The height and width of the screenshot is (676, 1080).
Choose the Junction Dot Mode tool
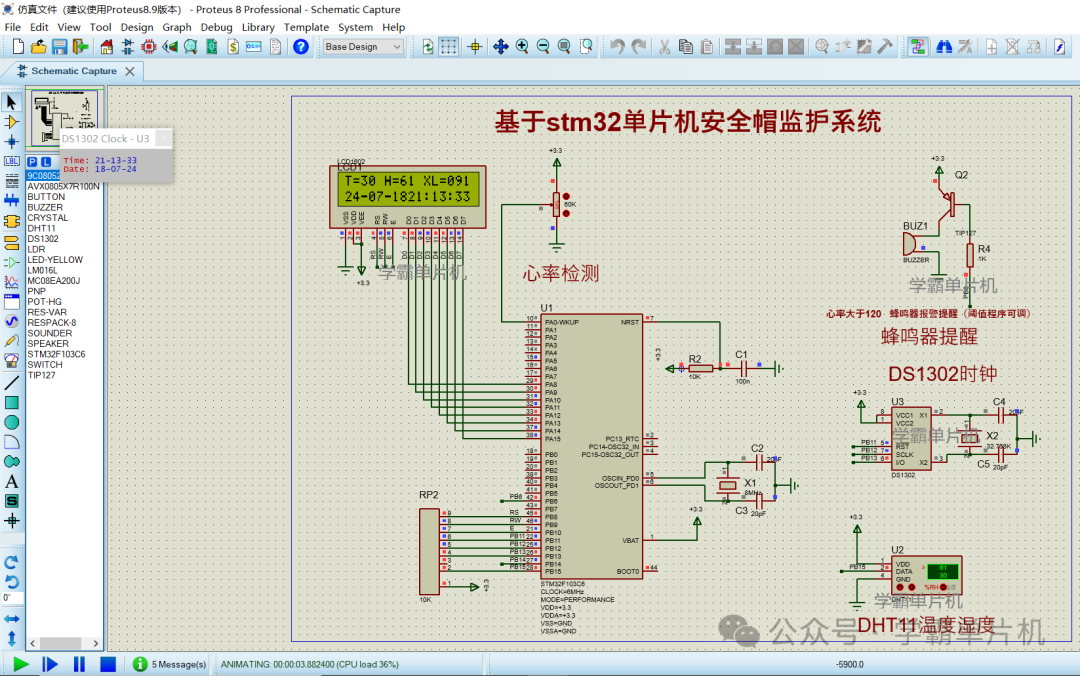12,141
